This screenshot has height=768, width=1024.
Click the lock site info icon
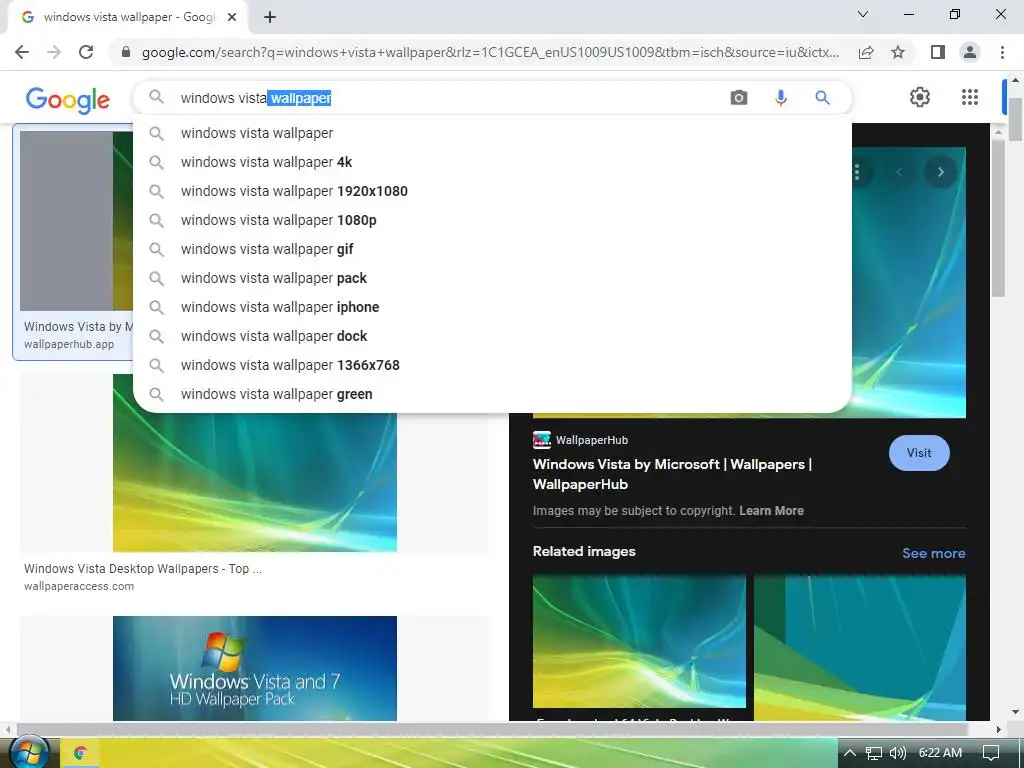(x=126, y=52)
